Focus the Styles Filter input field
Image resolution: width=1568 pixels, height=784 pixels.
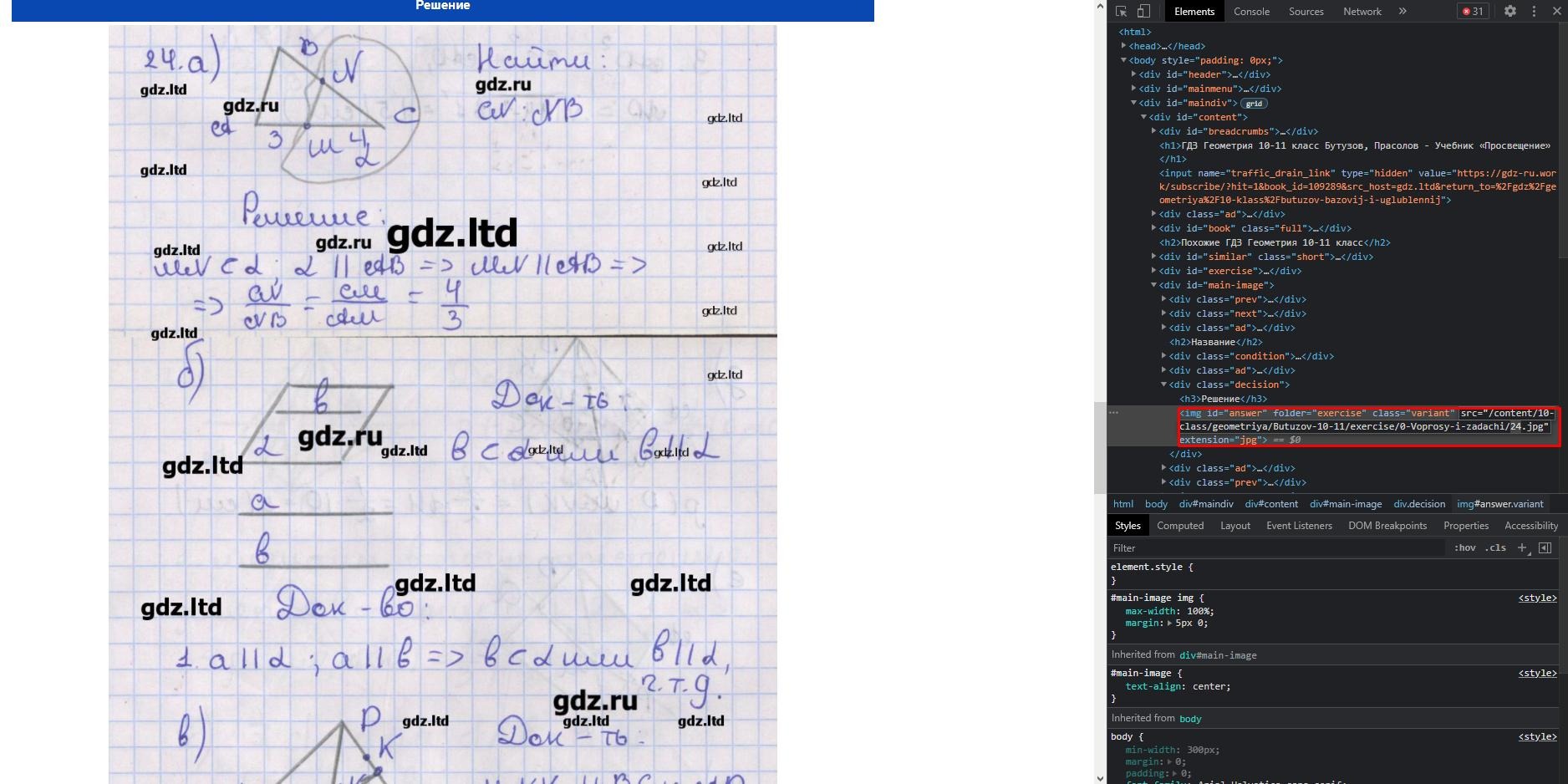(1276, 548)
